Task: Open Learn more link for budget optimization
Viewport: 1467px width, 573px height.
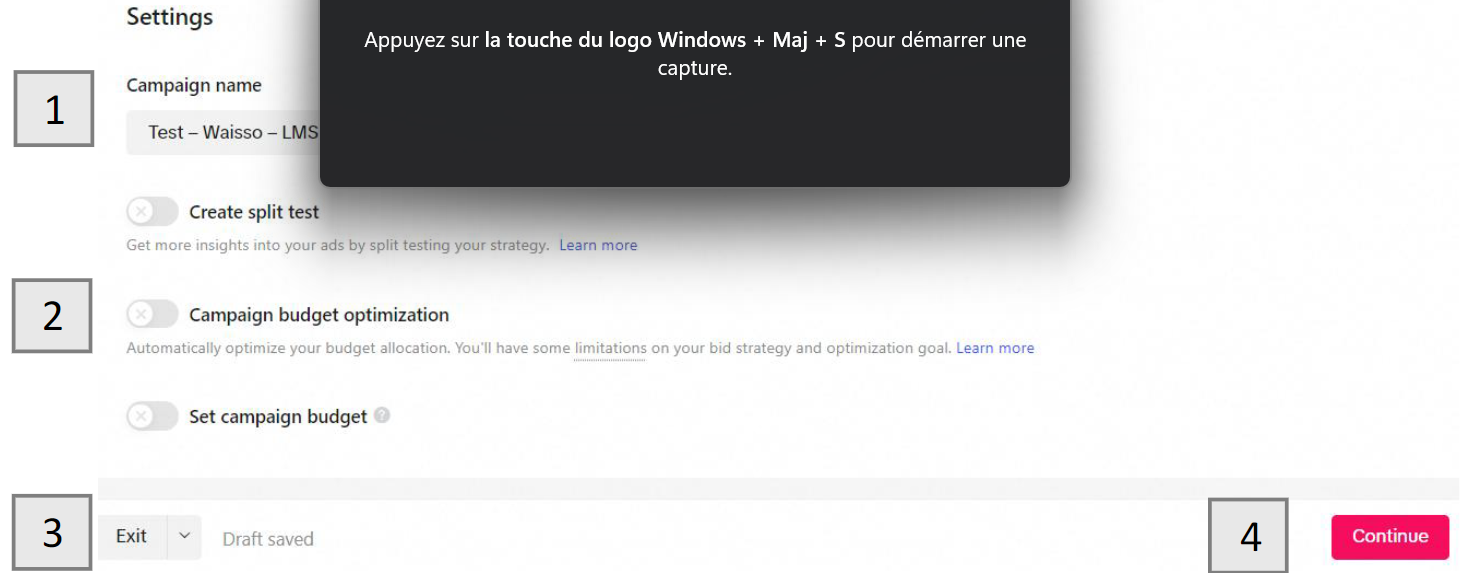Action: point(995,348)
